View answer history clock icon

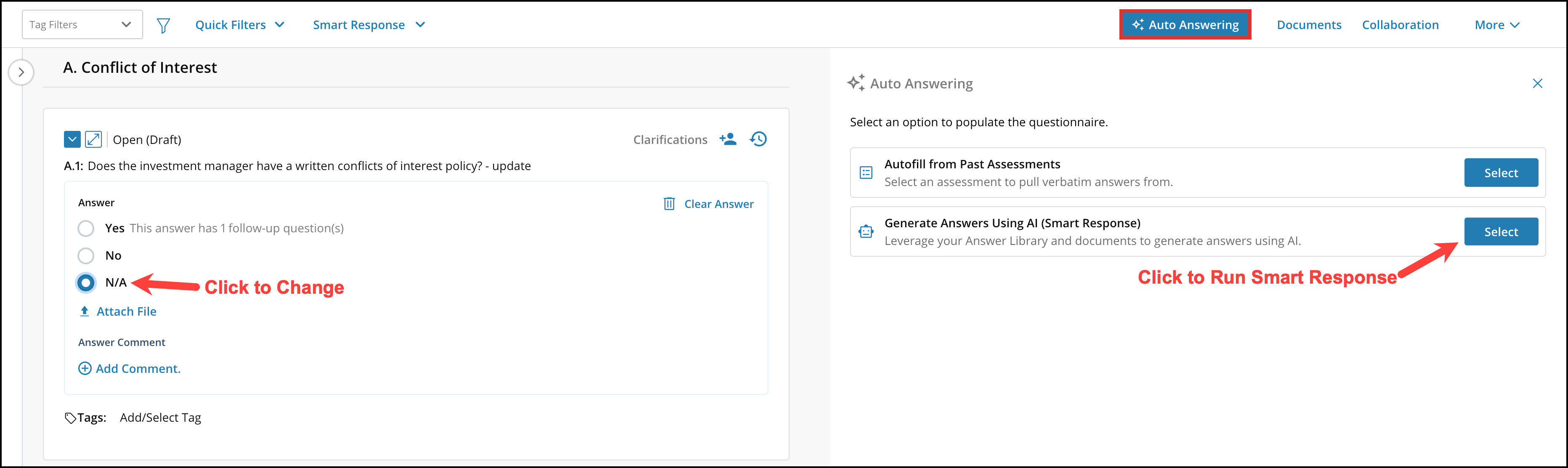758,139
